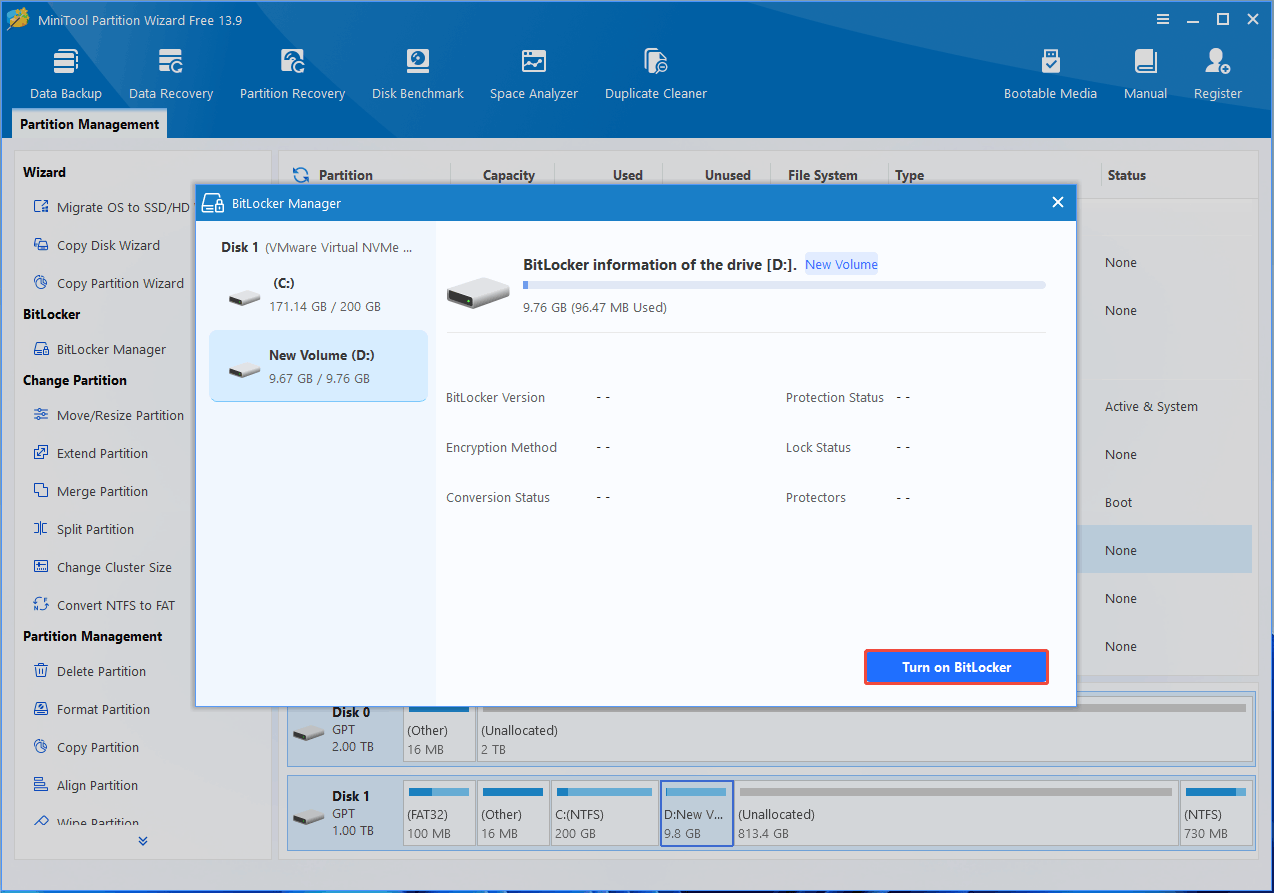The image size is (1274, 893).
Task: Open Space Analyzer
Action: [534, 74]
